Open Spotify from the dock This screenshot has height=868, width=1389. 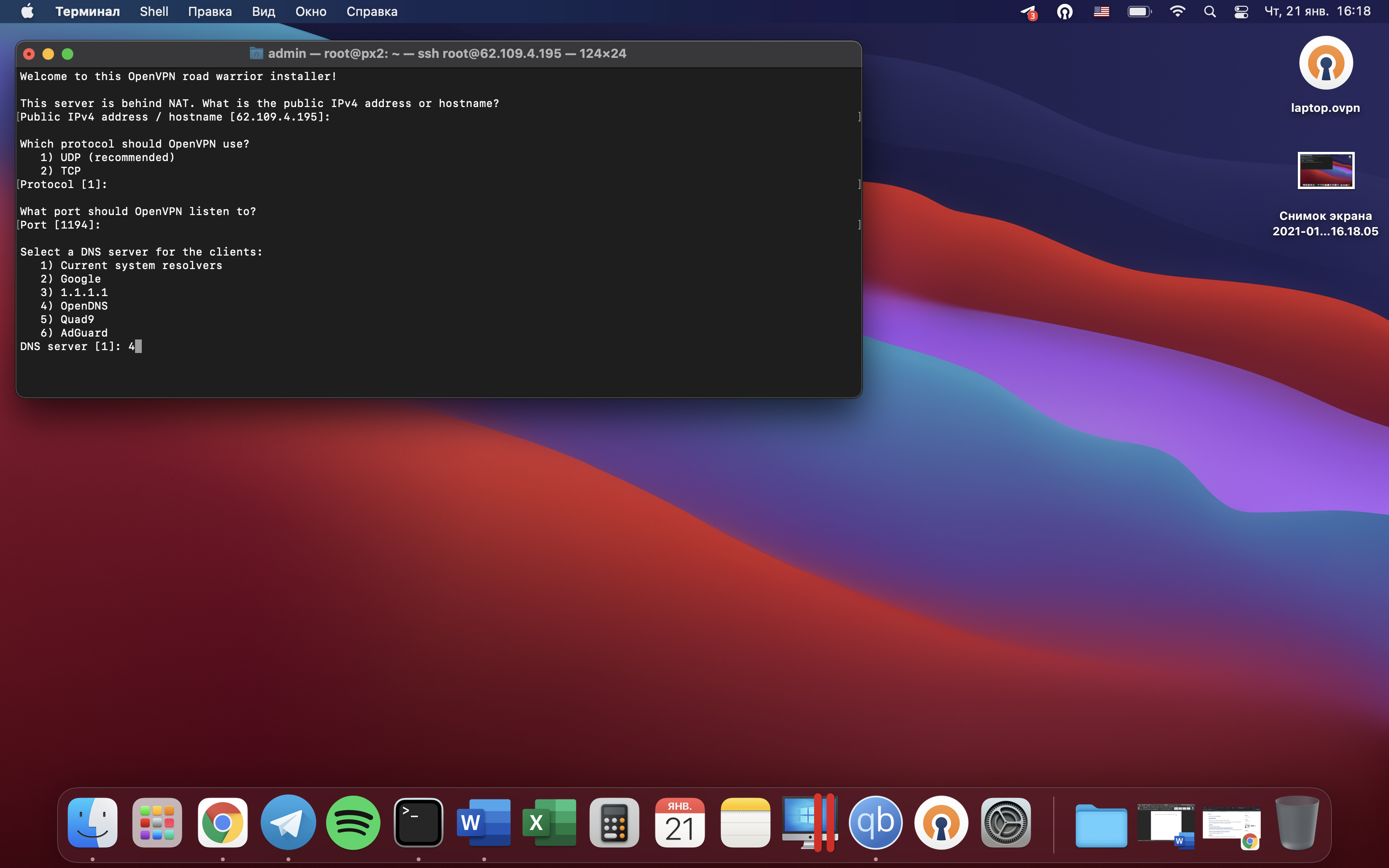pyautogui.click(x=353, y=823)
